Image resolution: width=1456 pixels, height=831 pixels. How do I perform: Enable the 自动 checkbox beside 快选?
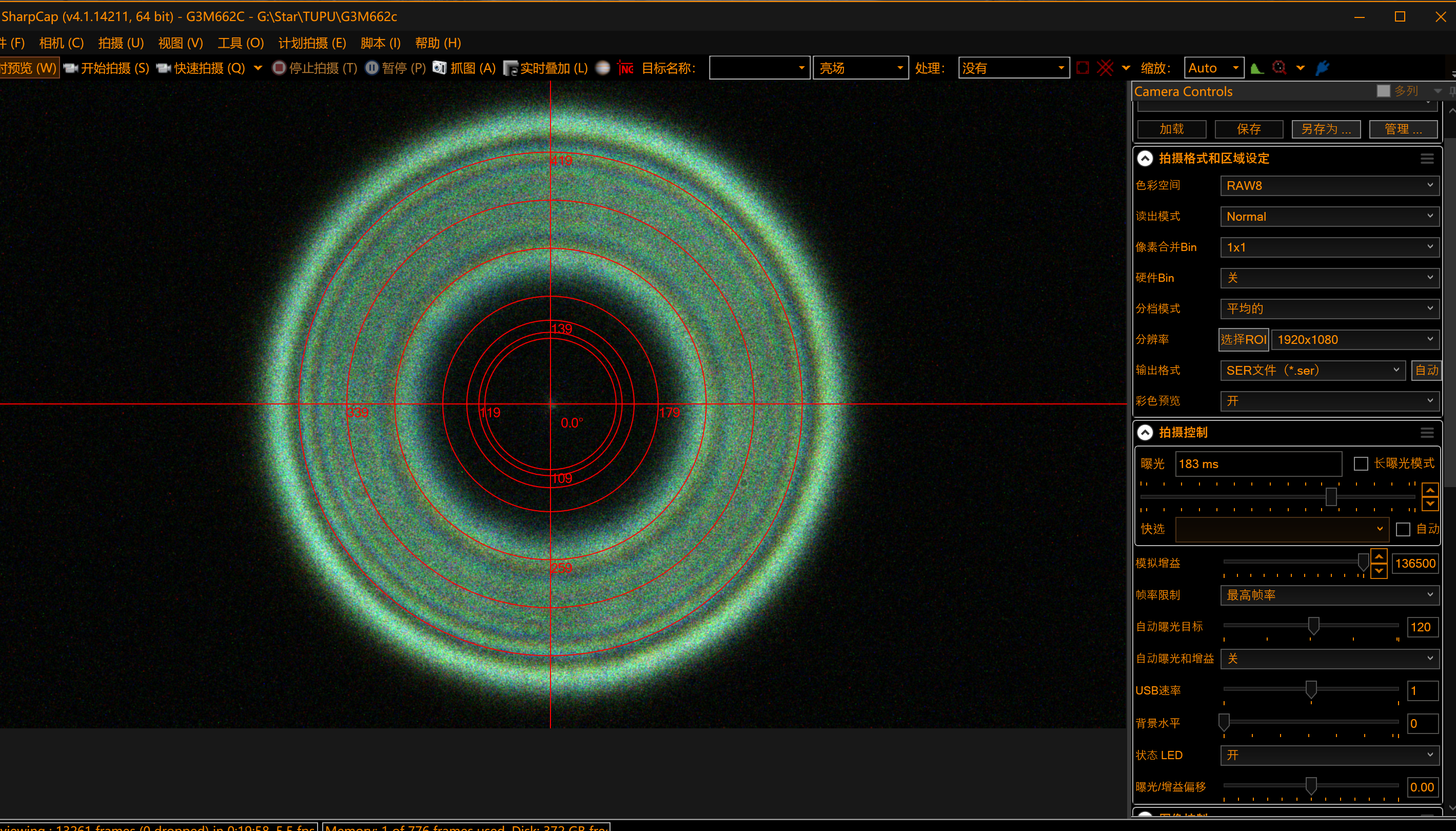pyautogui.click(x=1403, y=529)
